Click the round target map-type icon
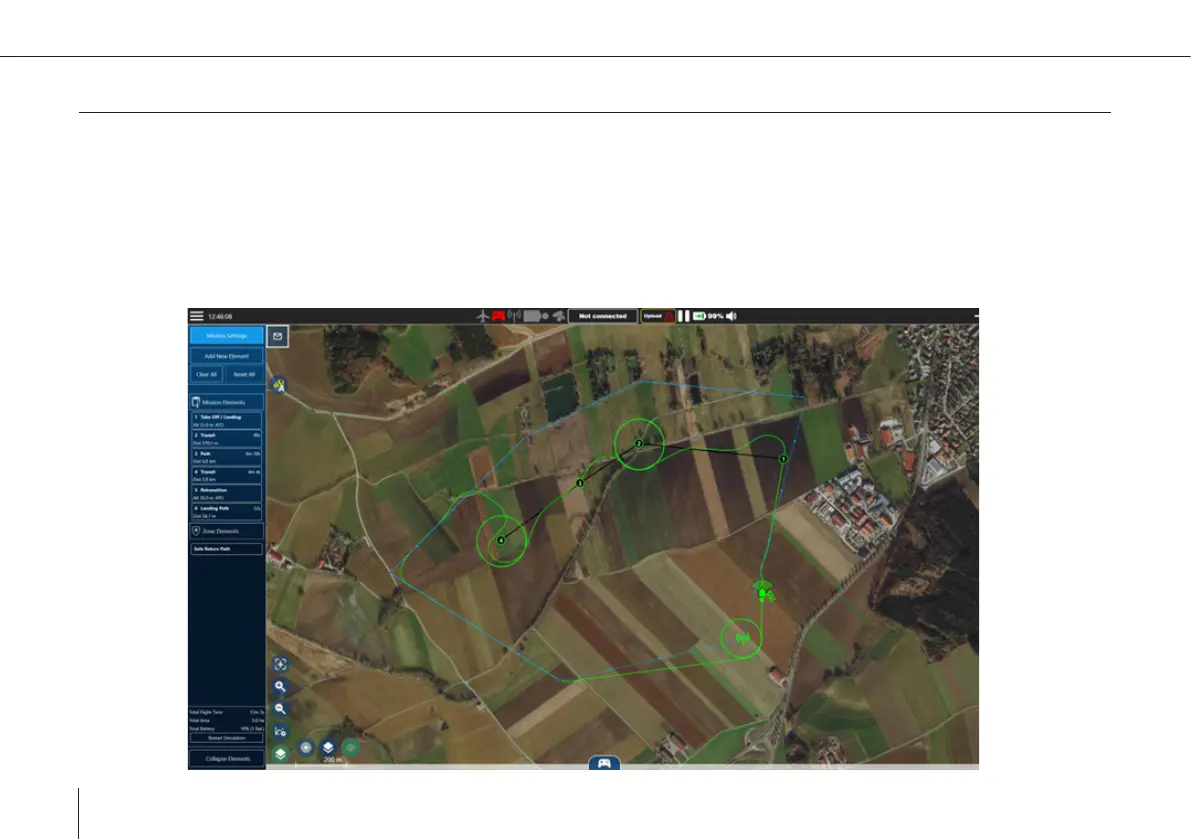Image resolution: width=1191 pixels, height=839 pixels. [305, 748]
